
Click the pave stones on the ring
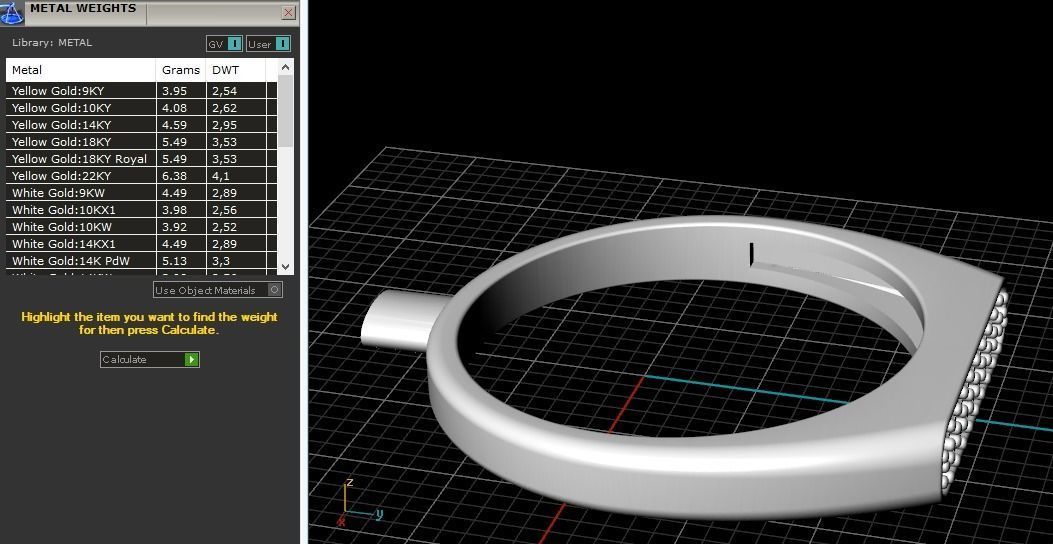point(974,390)
